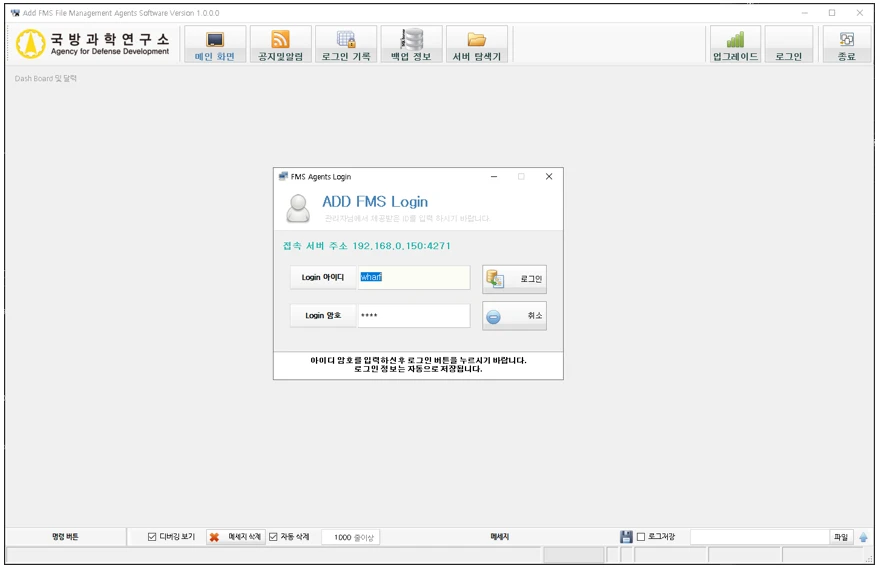
Task: Close the FMS Agents Login dialog
Action: pyautogui.click(x=549, y=177)
